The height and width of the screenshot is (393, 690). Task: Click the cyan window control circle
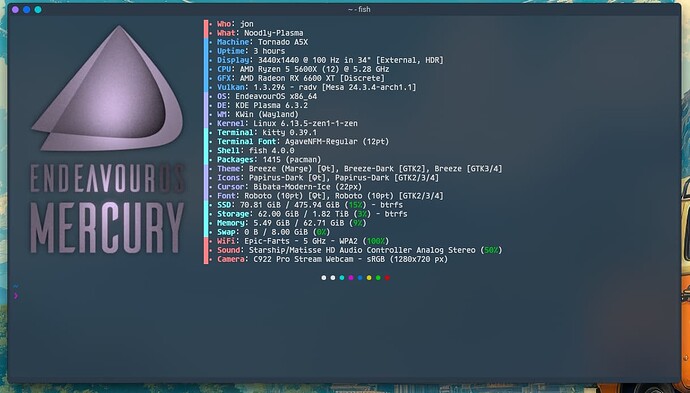(38, 9)
